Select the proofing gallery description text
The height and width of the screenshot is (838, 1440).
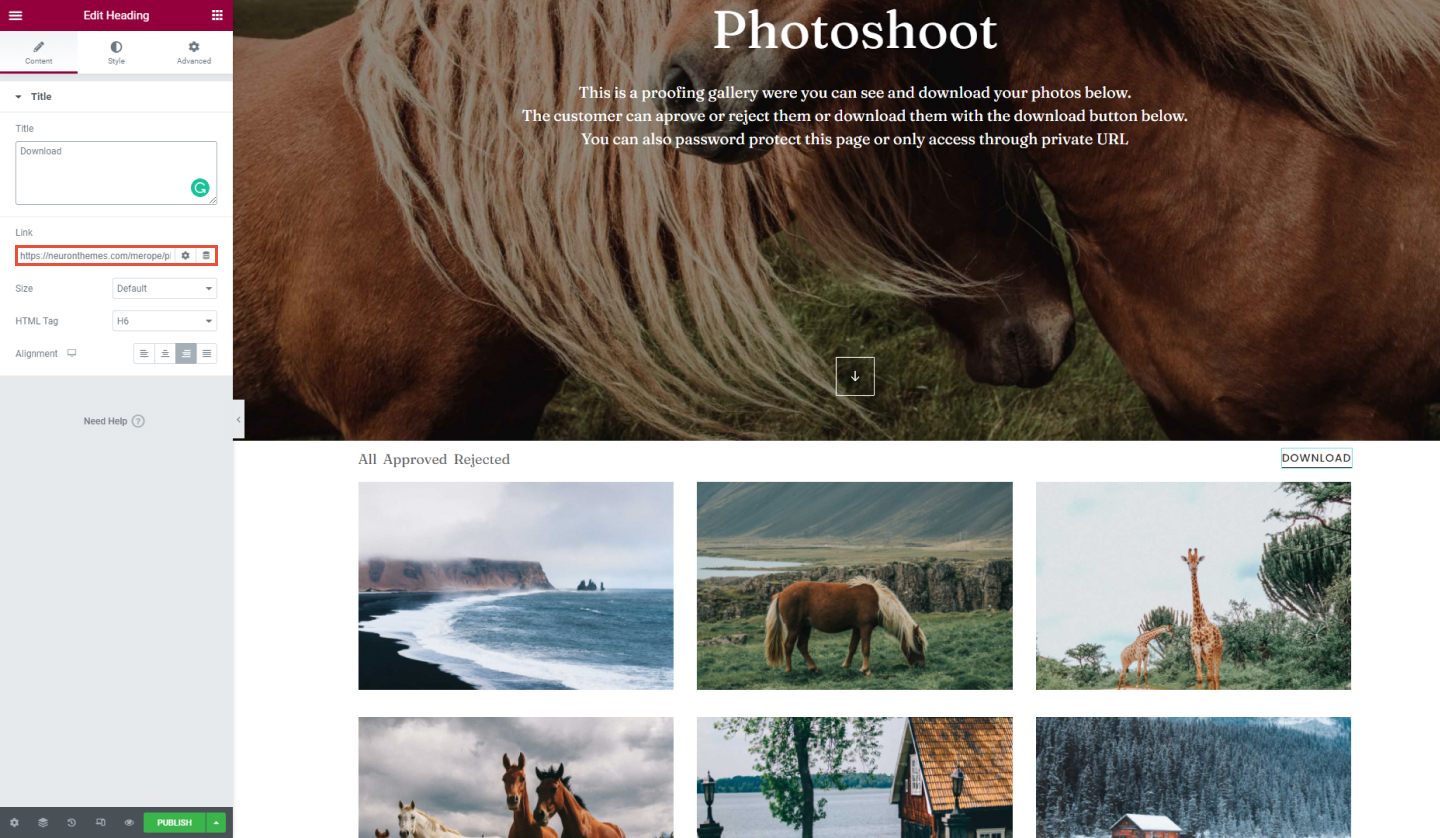coord(855,116)
